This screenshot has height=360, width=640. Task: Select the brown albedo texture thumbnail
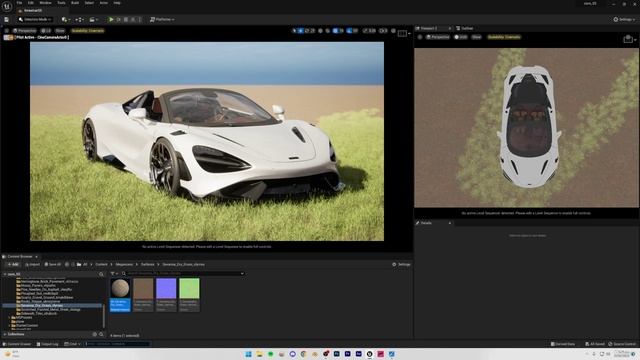[143, 295]
